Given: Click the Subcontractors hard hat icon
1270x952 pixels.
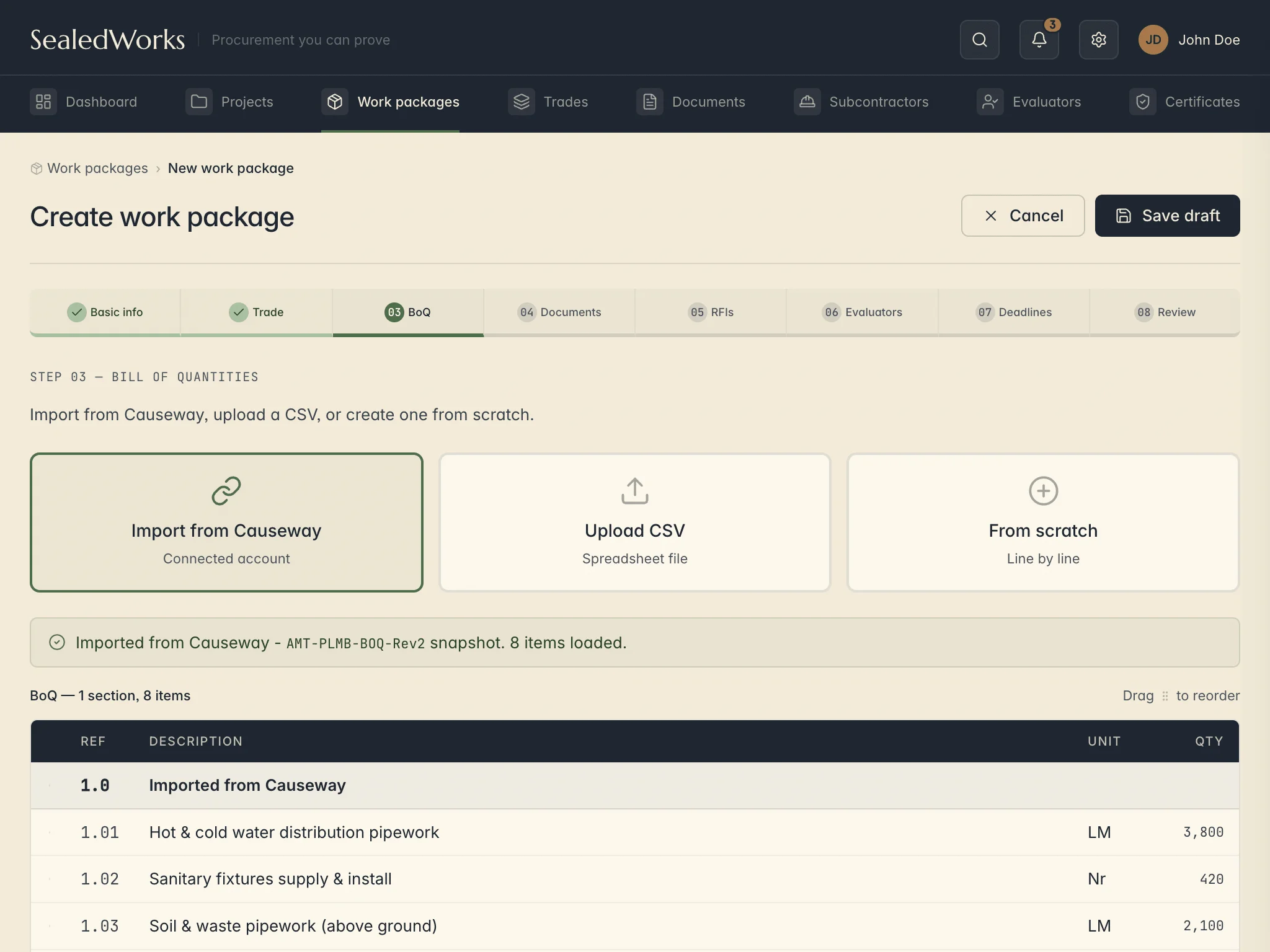Looking at the screenshot, I should click(807, 102).
